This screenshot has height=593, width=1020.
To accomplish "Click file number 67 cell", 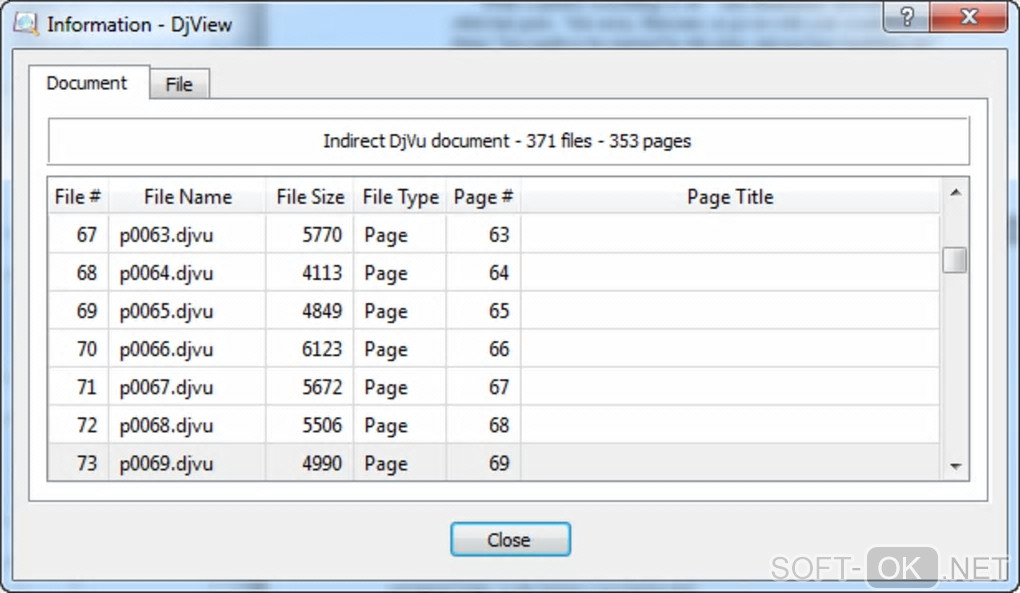I will [79, 235].
